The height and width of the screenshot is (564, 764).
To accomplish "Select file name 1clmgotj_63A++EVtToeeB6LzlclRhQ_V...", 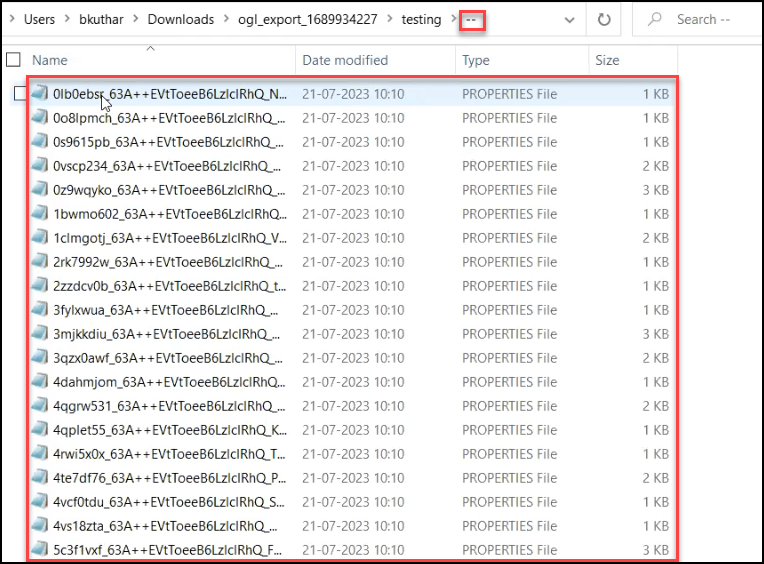I will click(170, 238).
